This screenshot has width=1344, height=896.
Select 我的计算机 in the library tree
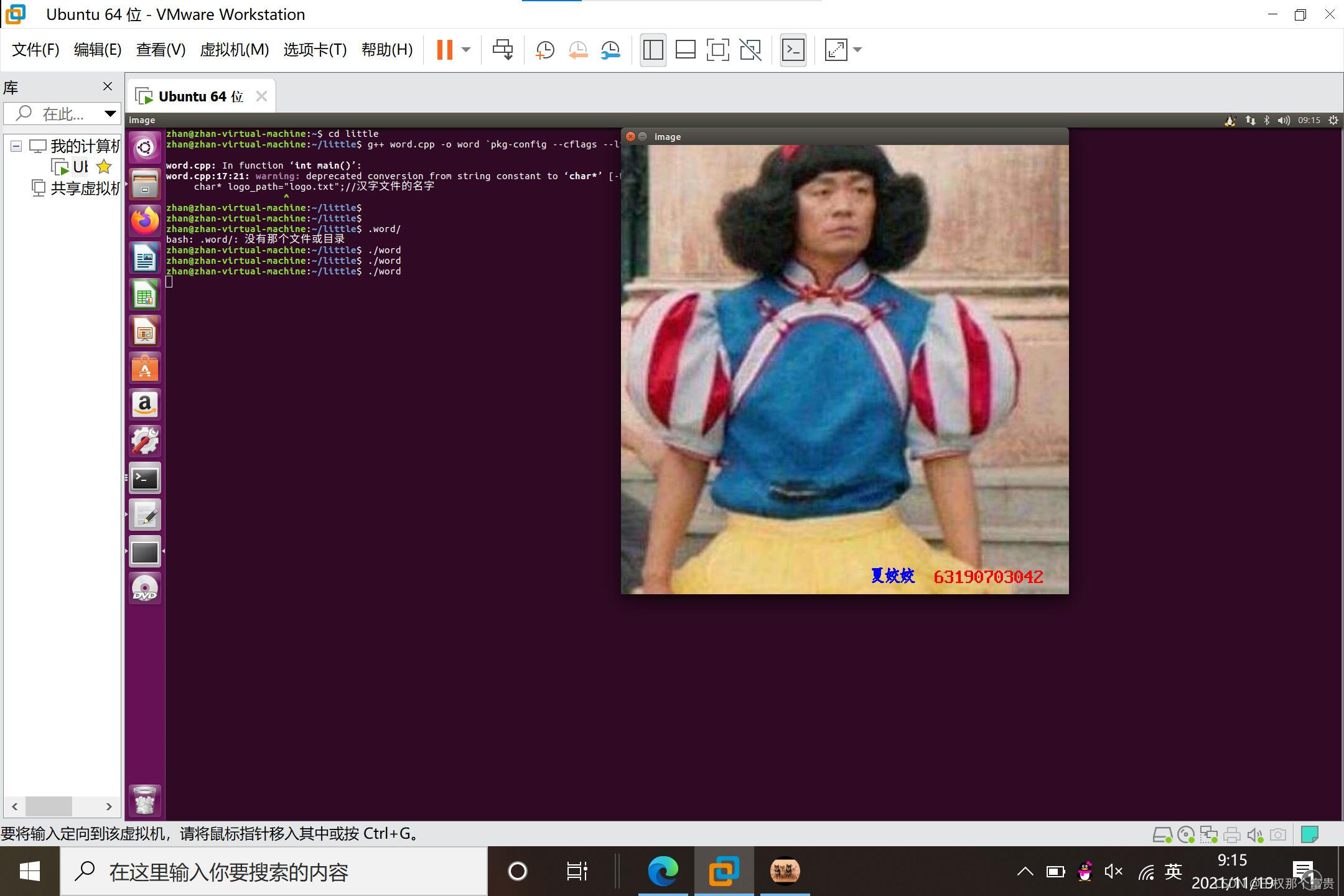[85, 146]
